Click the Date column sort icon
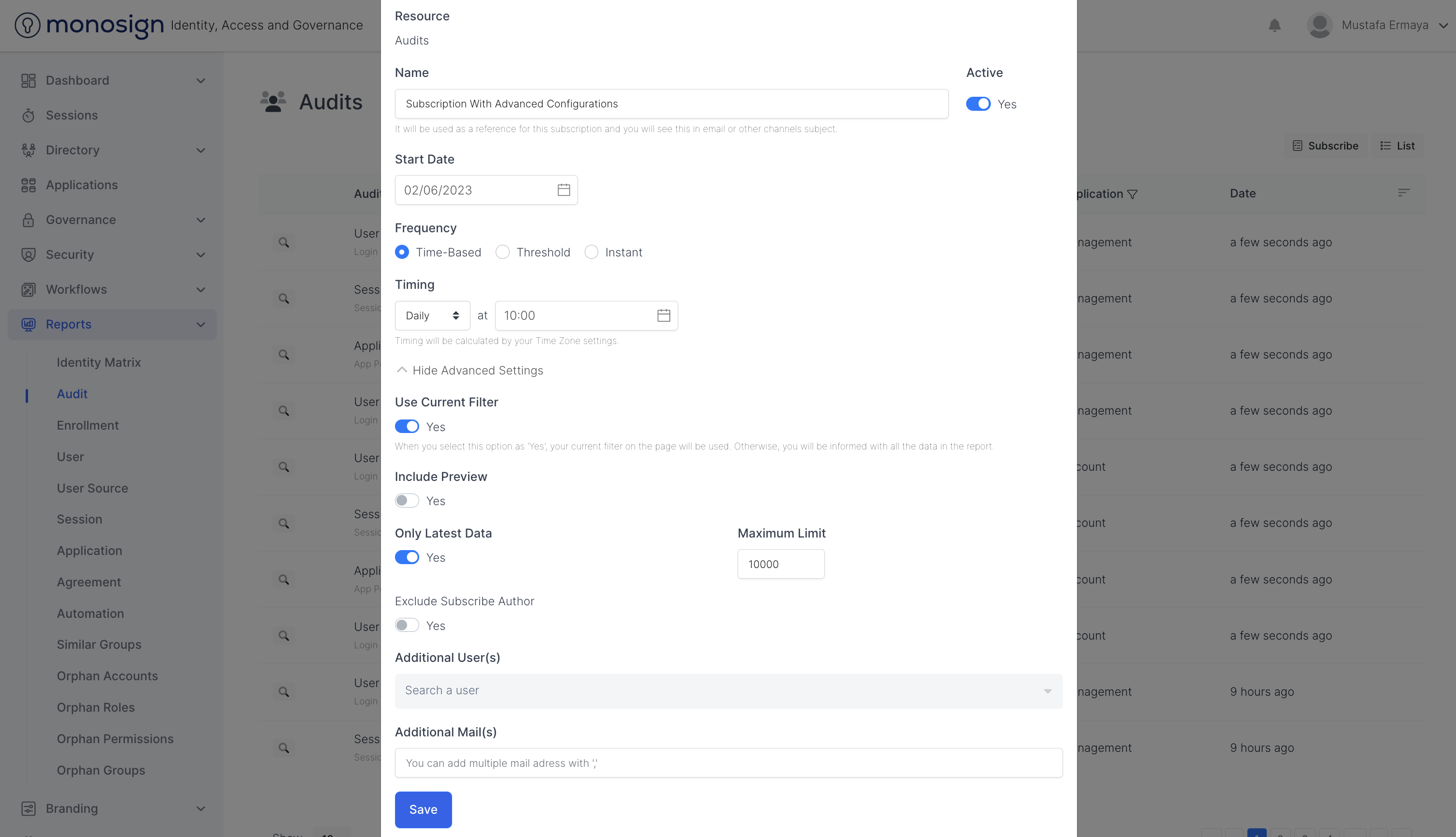The height and width of the screenshot is (837, 1456). point(1403,193)
